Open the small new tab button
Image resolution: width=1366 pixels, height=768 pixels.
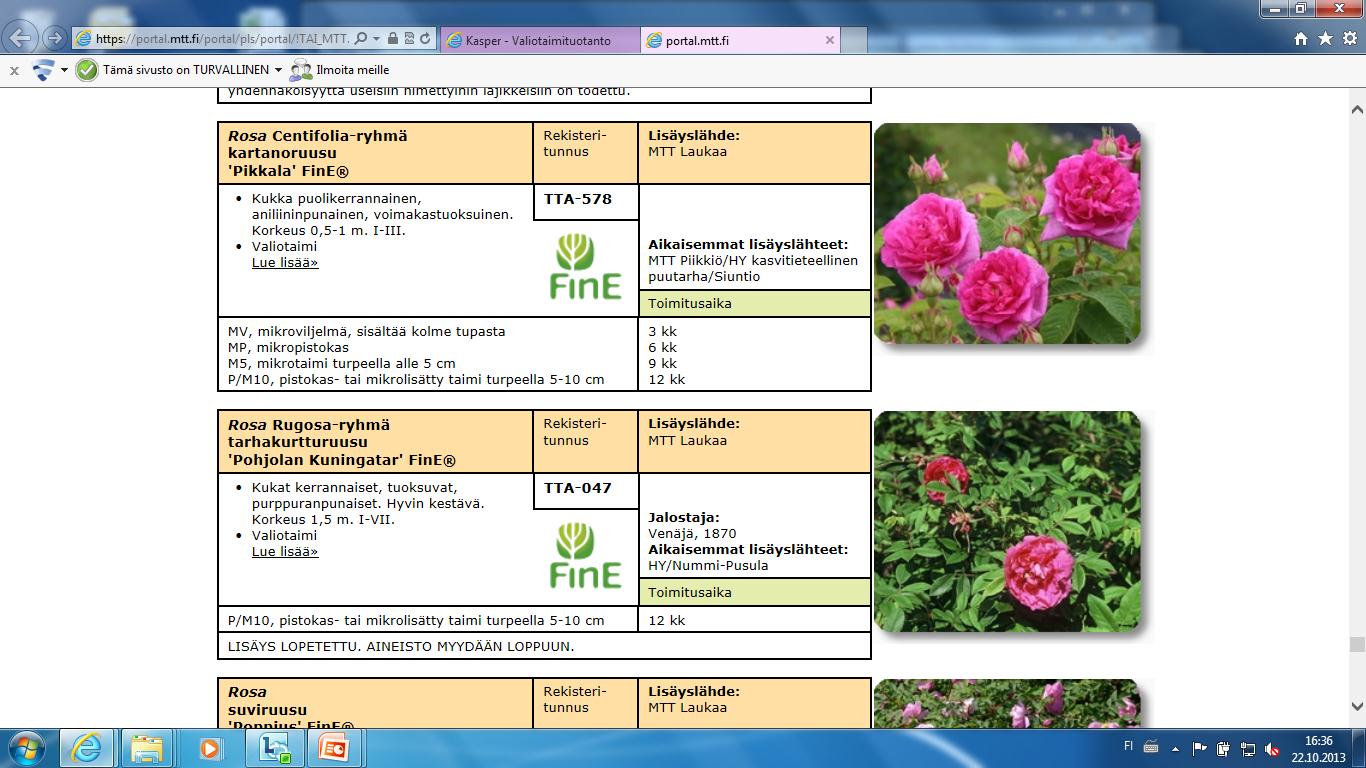point(852,40)
